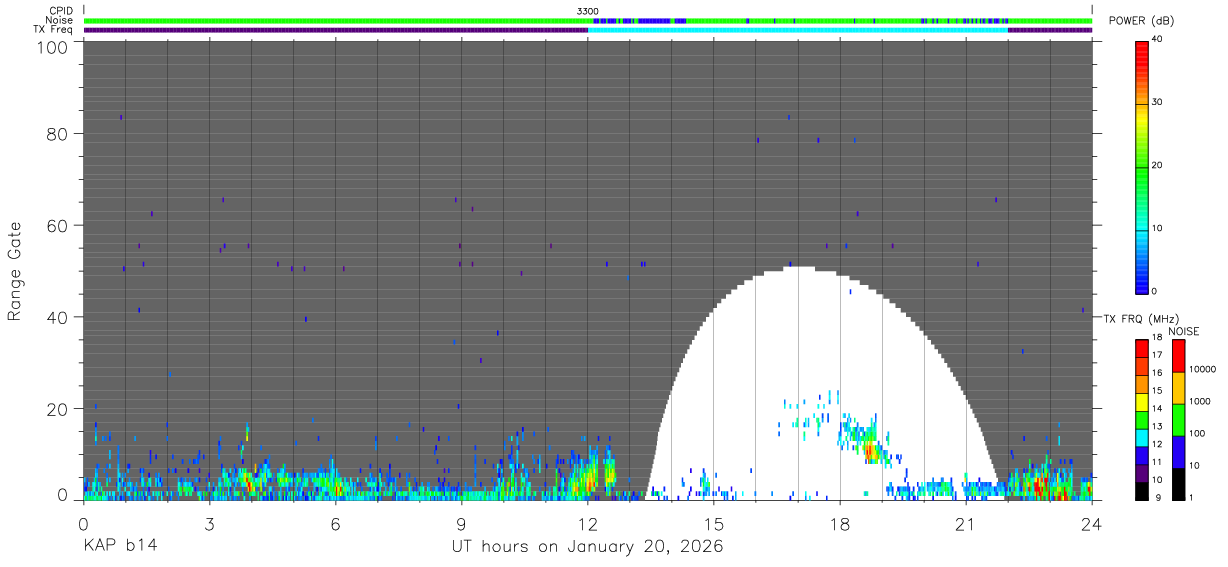Click the Range Gate axis title
Viewport: 1228px width, 567px height.
pos(15,271)
